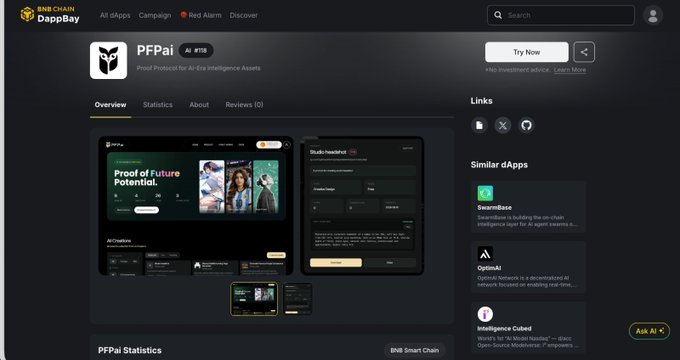
Task: Open the Campaign page
Action: [155, 15]
